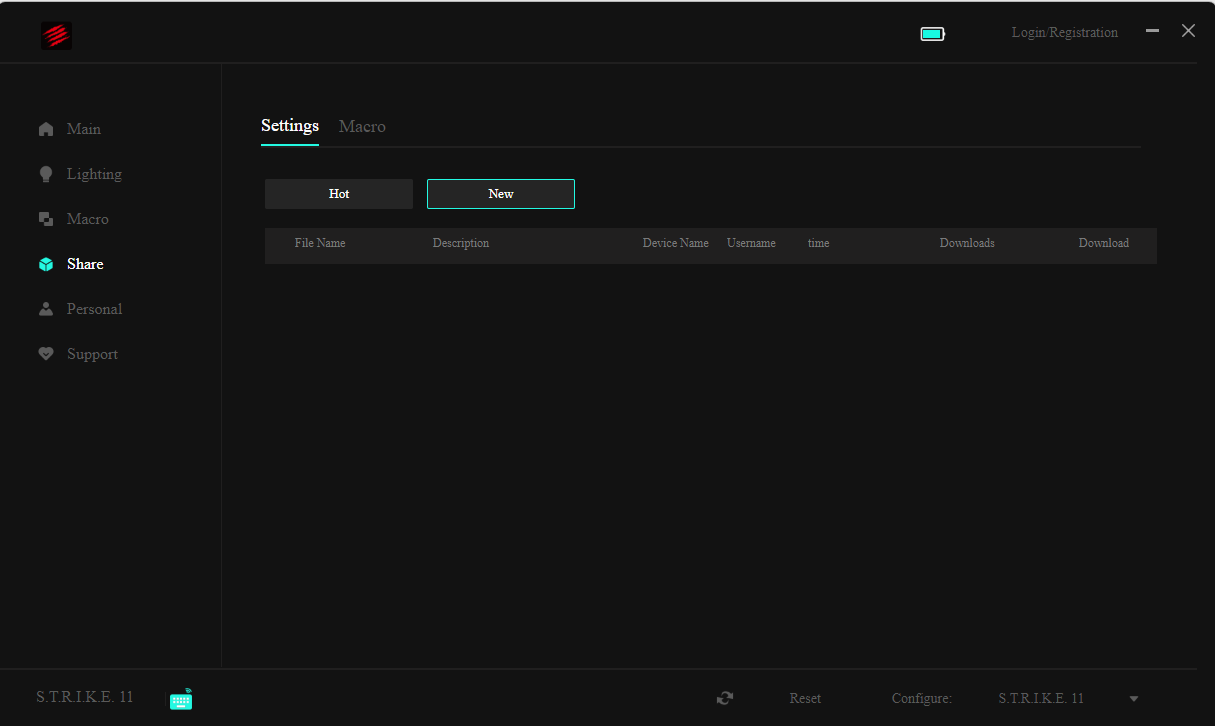Click the File Name column header

320,243
